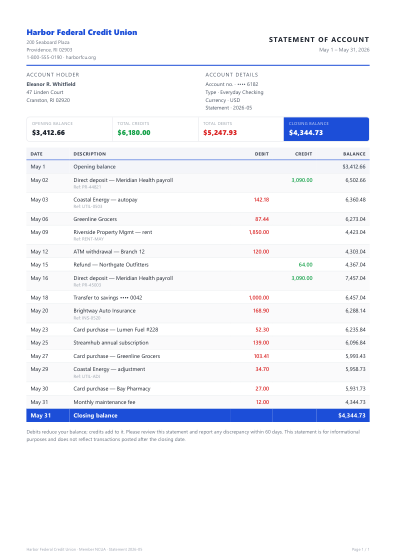
Task: Click the Closing balance label in the blue footer row
Action: pyautogui.click(x=95, y=415)
